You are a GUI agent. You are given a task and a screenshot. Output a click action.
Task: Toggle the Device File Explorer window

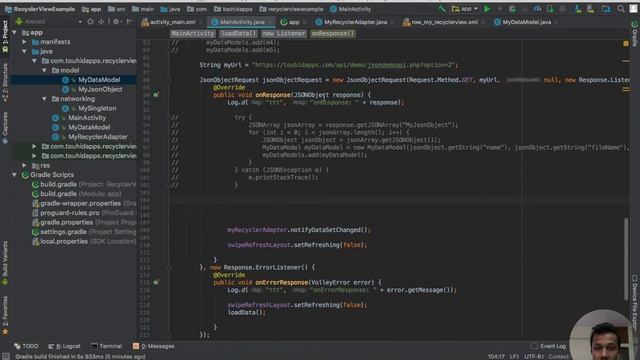tap(635, 301)
